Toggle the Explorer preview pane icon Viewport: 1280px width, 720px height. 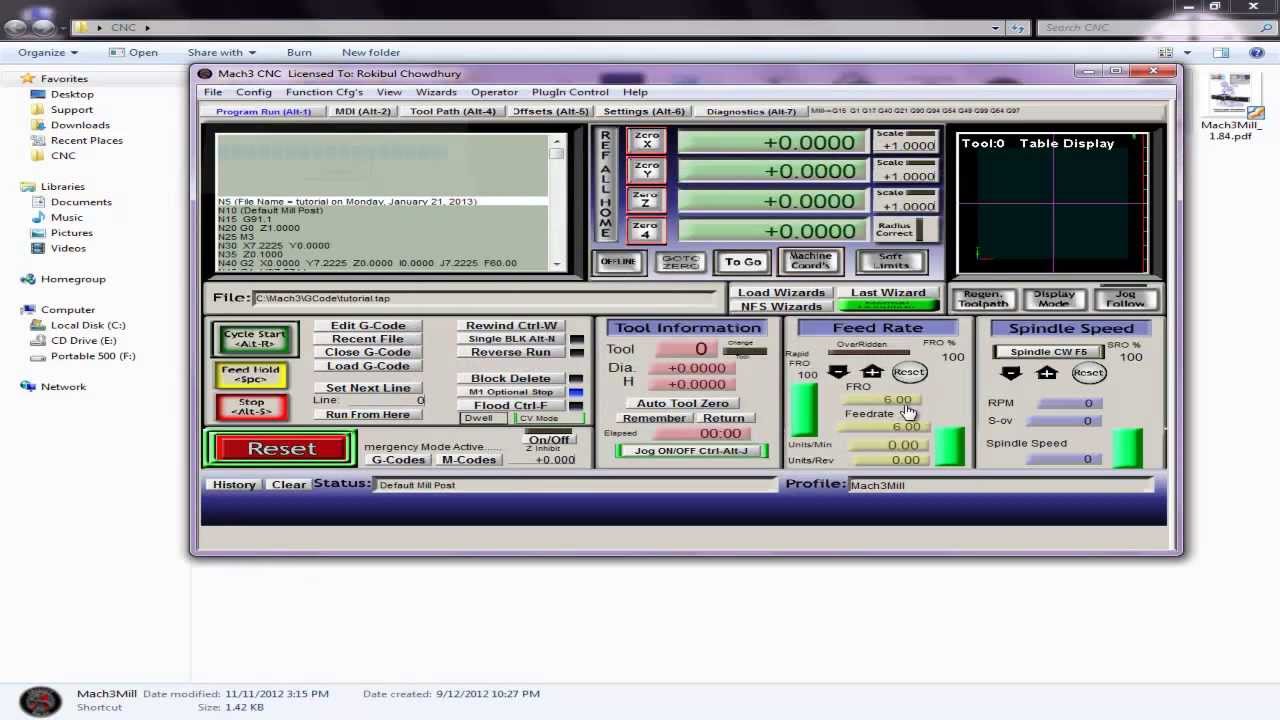[1221, 52]
